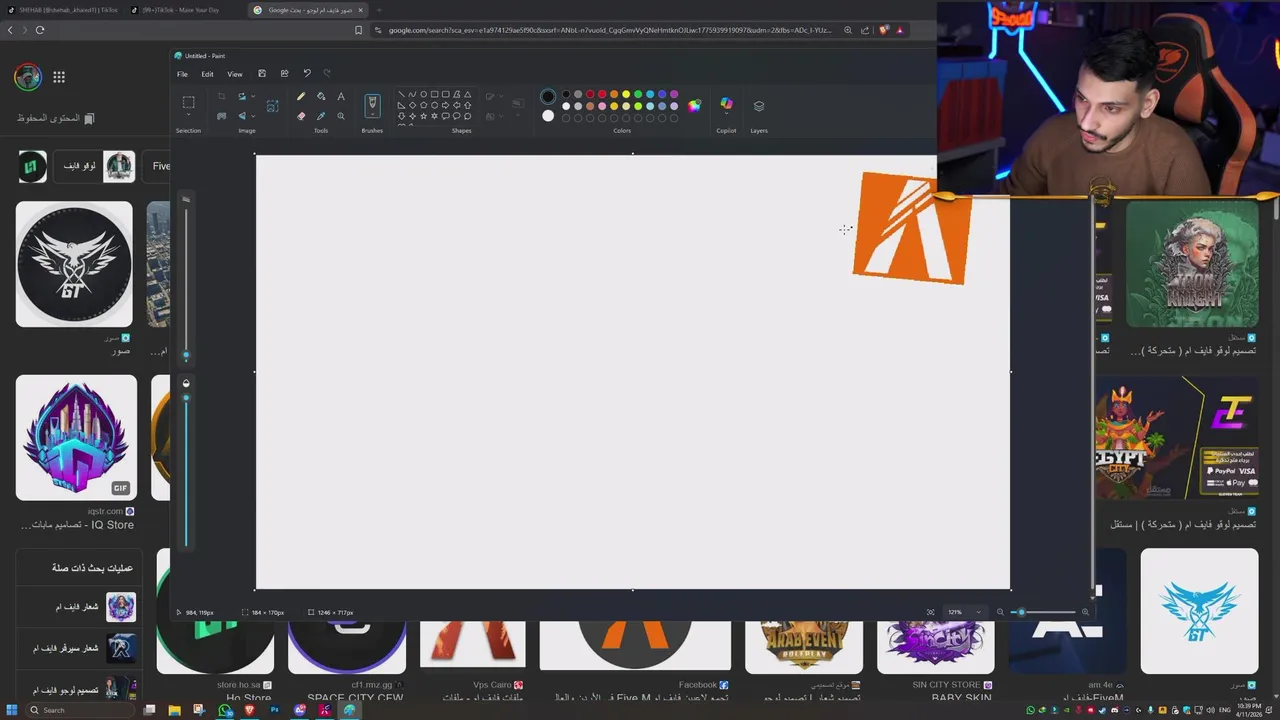Click the Crop icon in Image group
The width and height of the screenshot is (1280, 720).
pos(221,96)
